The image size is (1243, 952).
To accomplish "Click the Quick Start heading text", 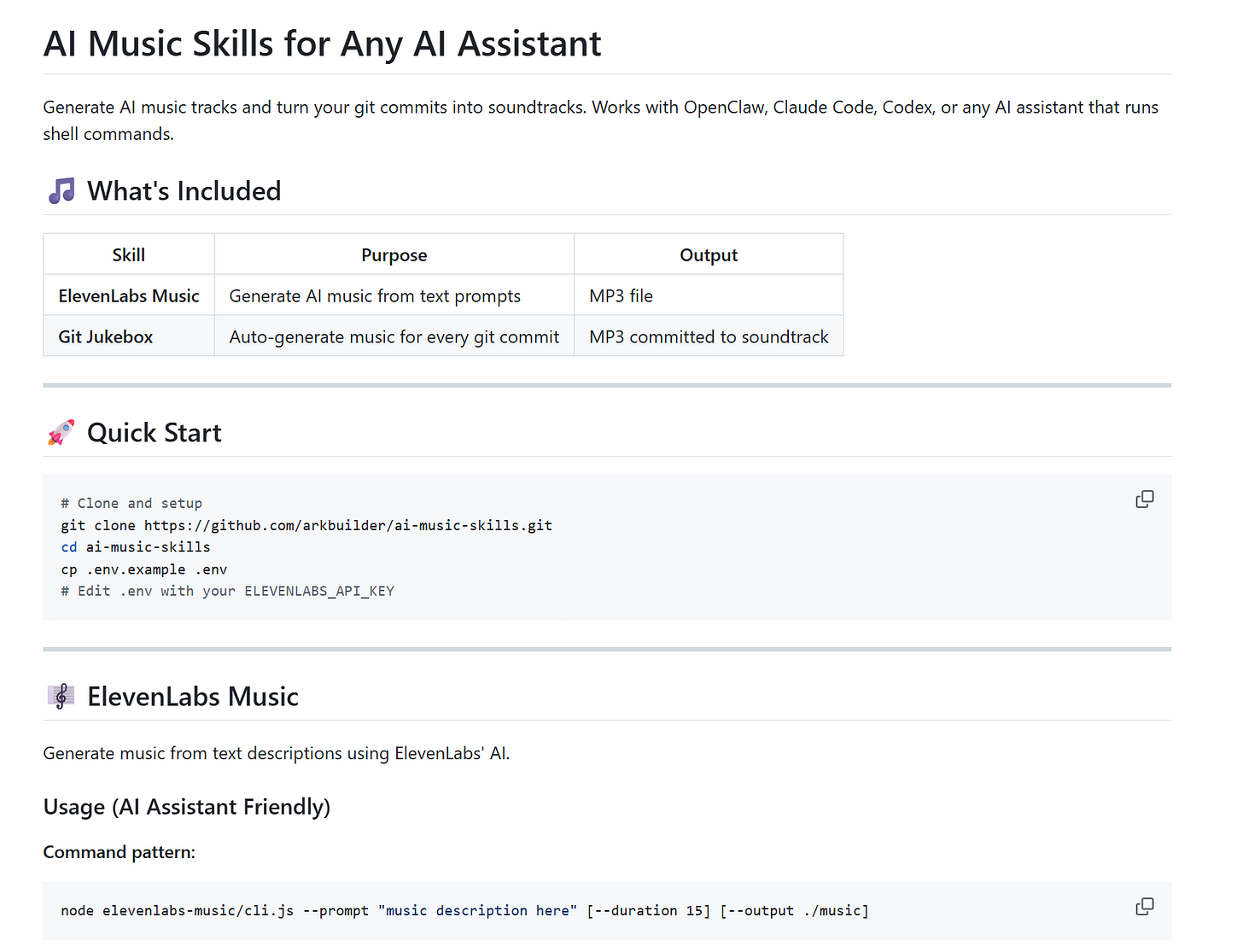I will [x=155, y=433].
